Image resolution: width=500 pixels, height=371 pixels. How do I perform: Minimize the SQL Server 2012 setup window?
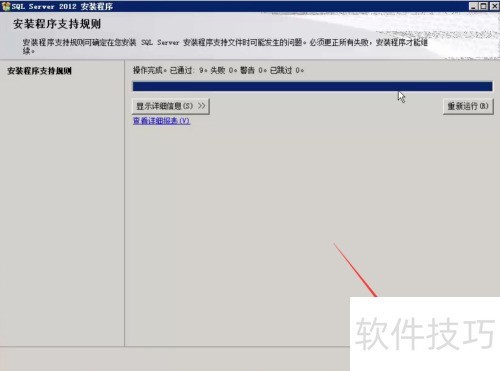point(473,6)
